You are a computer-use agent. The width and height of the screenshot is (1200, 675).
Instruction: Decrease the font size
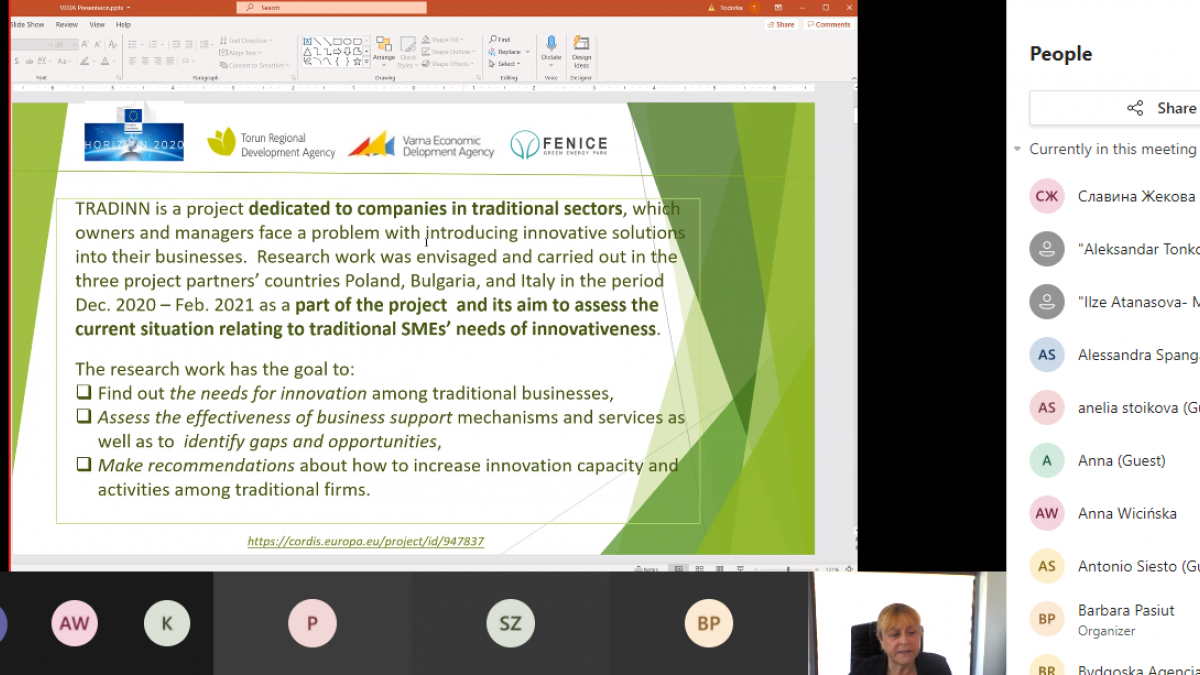click(x=98, y=45)
